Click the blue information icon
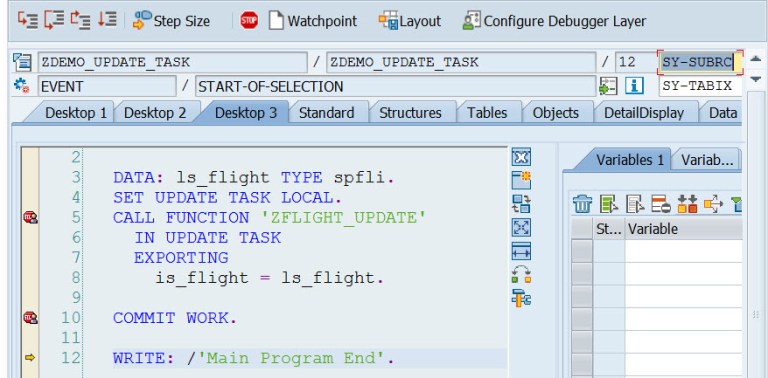This screenshot has height=378, width=768. pos(634,86)
